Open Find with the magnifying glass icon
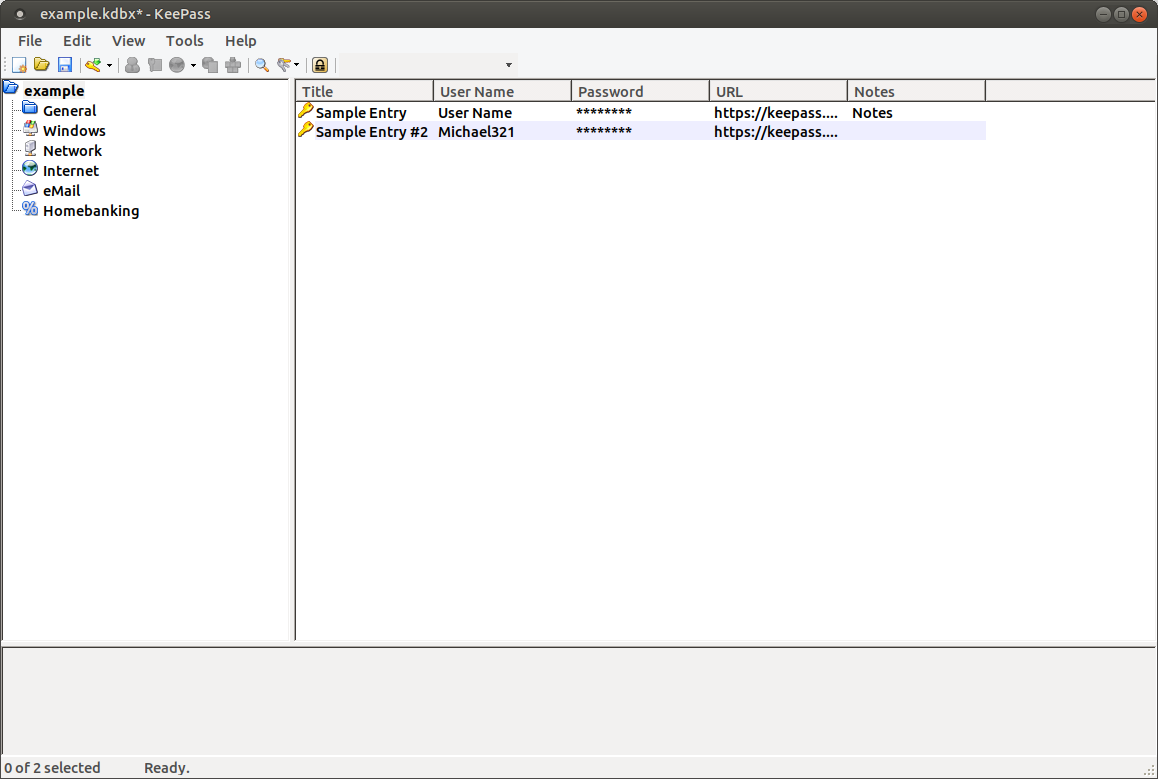The height and width of the screenshot is (779, 1158). coord(262,65)
